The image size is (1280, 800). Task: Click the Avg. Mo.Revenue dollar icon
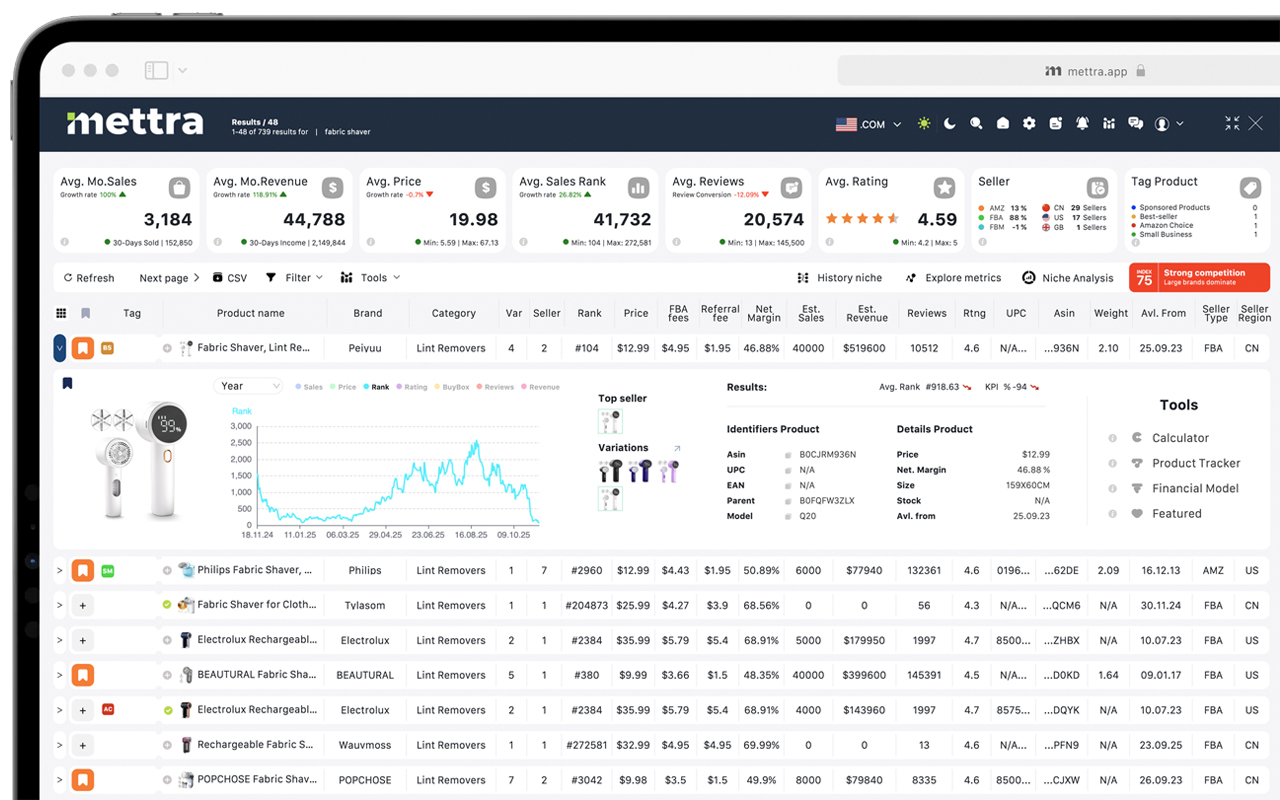coord(332,187)
